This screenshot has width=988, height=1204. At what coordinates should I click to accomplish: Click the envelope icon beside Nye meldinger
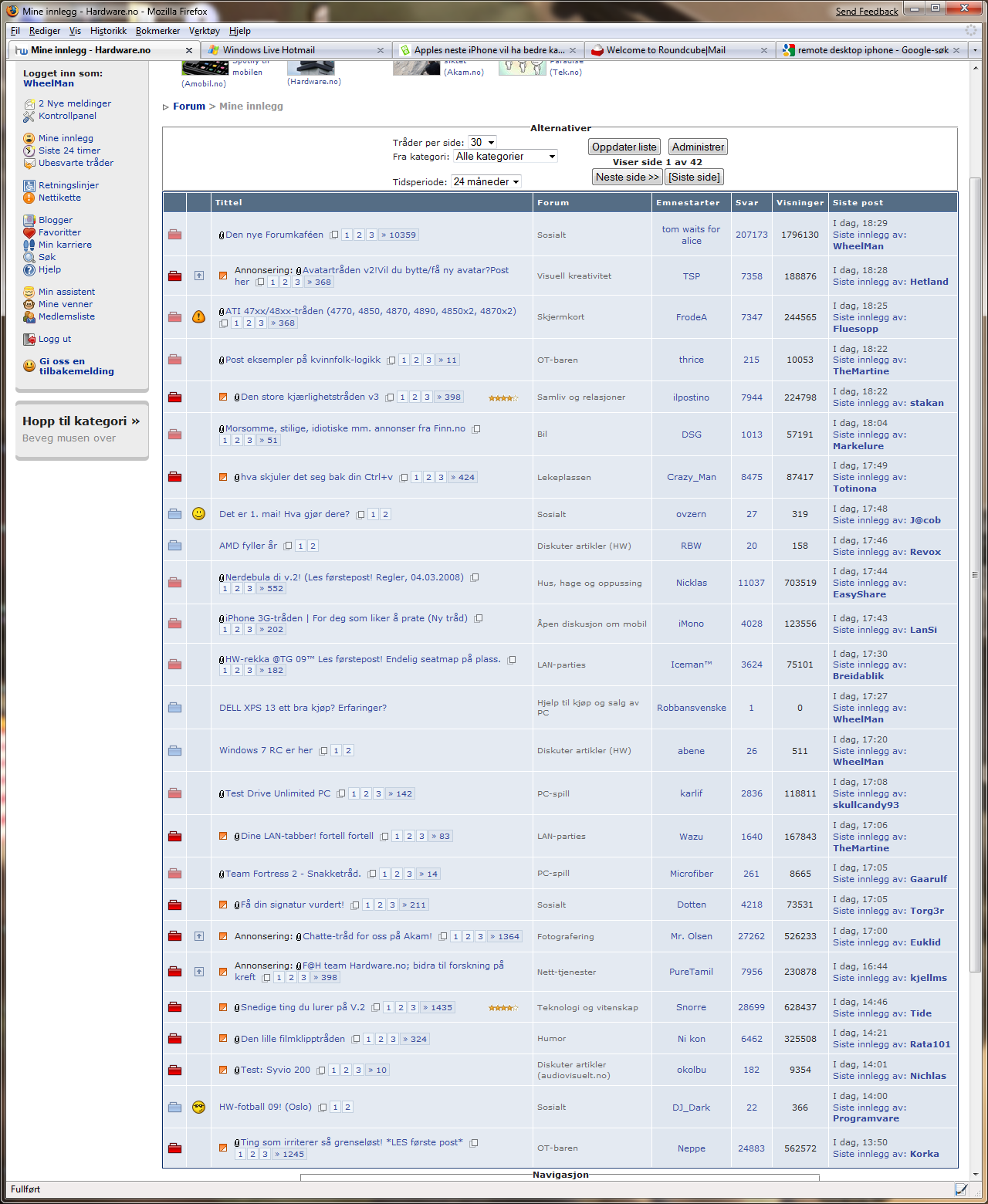point(29,104)
